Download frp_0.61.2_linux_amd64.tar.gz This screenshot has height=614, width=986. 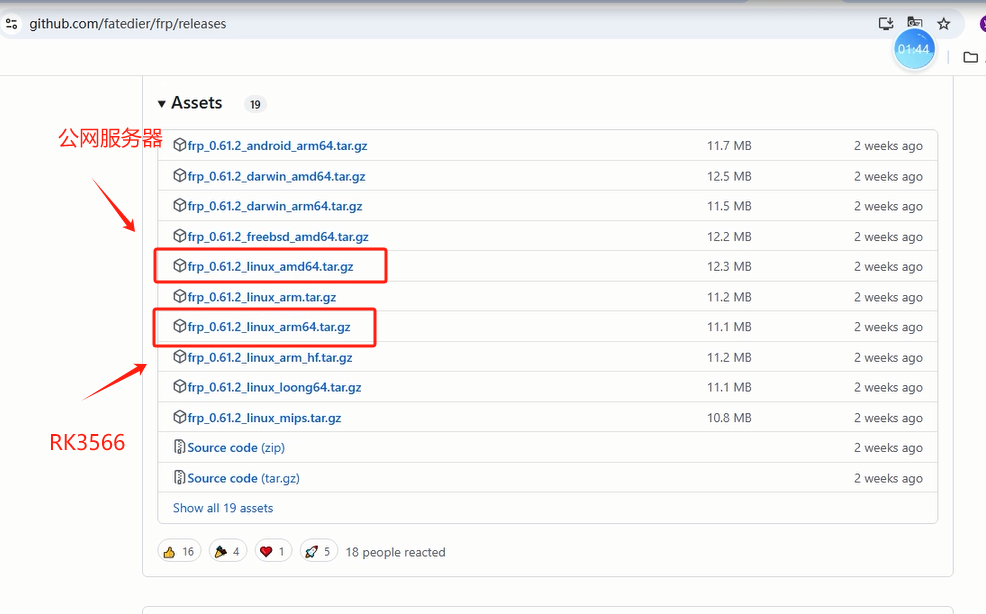coord(270,266)
